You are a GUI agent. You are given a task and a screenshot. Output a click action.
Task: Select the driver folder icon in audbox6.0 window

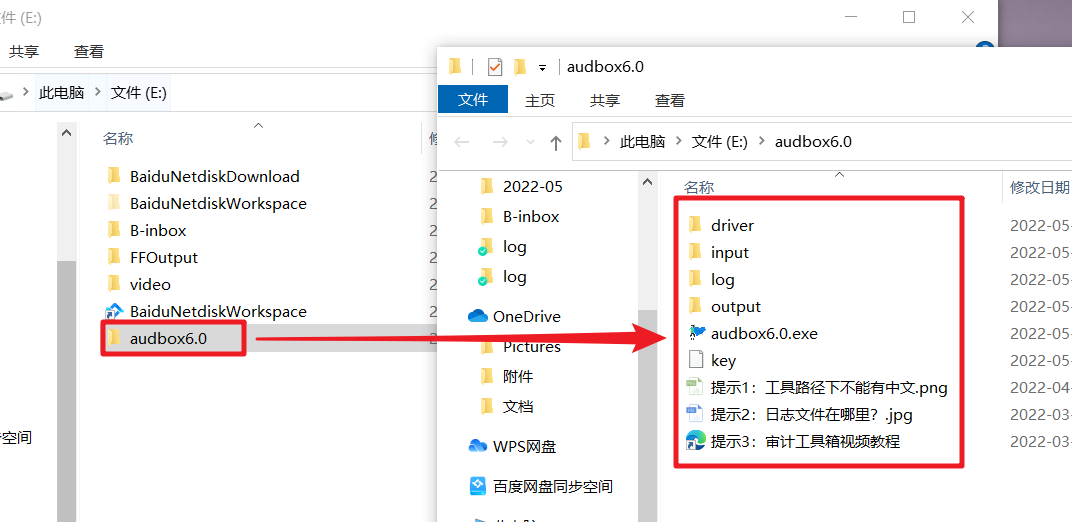(695, 225)
